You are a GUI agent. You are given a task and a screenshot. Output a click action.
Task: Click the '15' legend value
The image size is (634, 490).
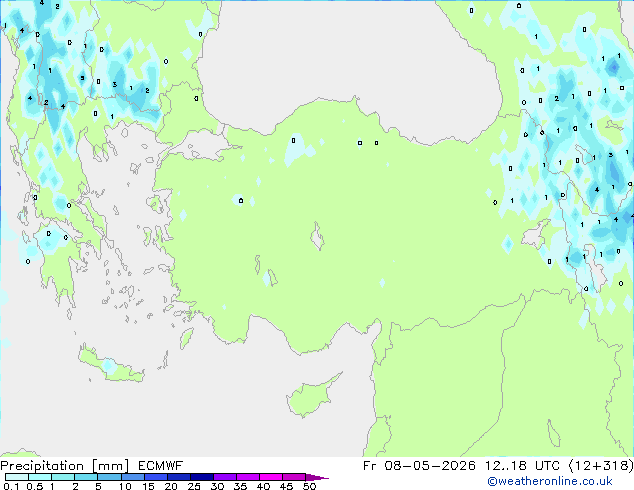(148, 486)
